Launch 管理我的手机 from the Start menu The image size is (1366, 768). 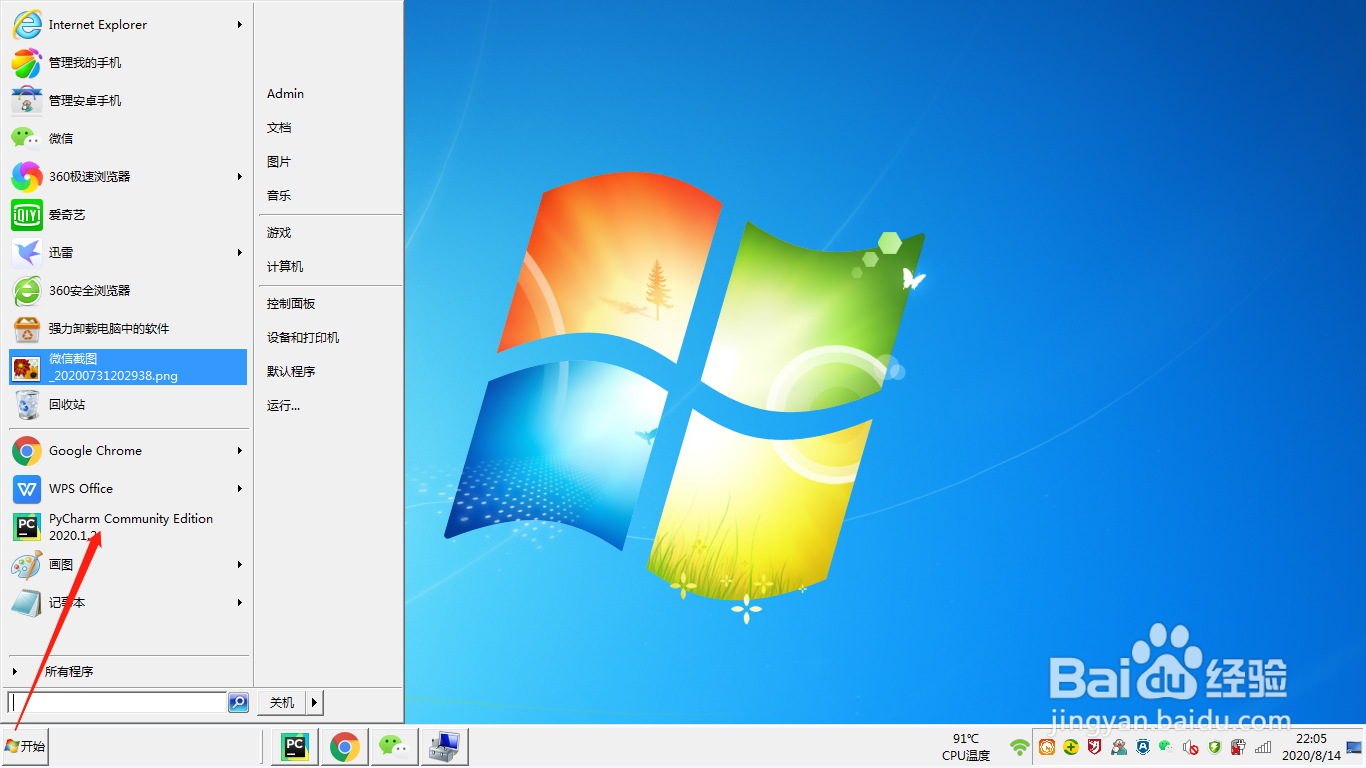click(x=128, y=62)
